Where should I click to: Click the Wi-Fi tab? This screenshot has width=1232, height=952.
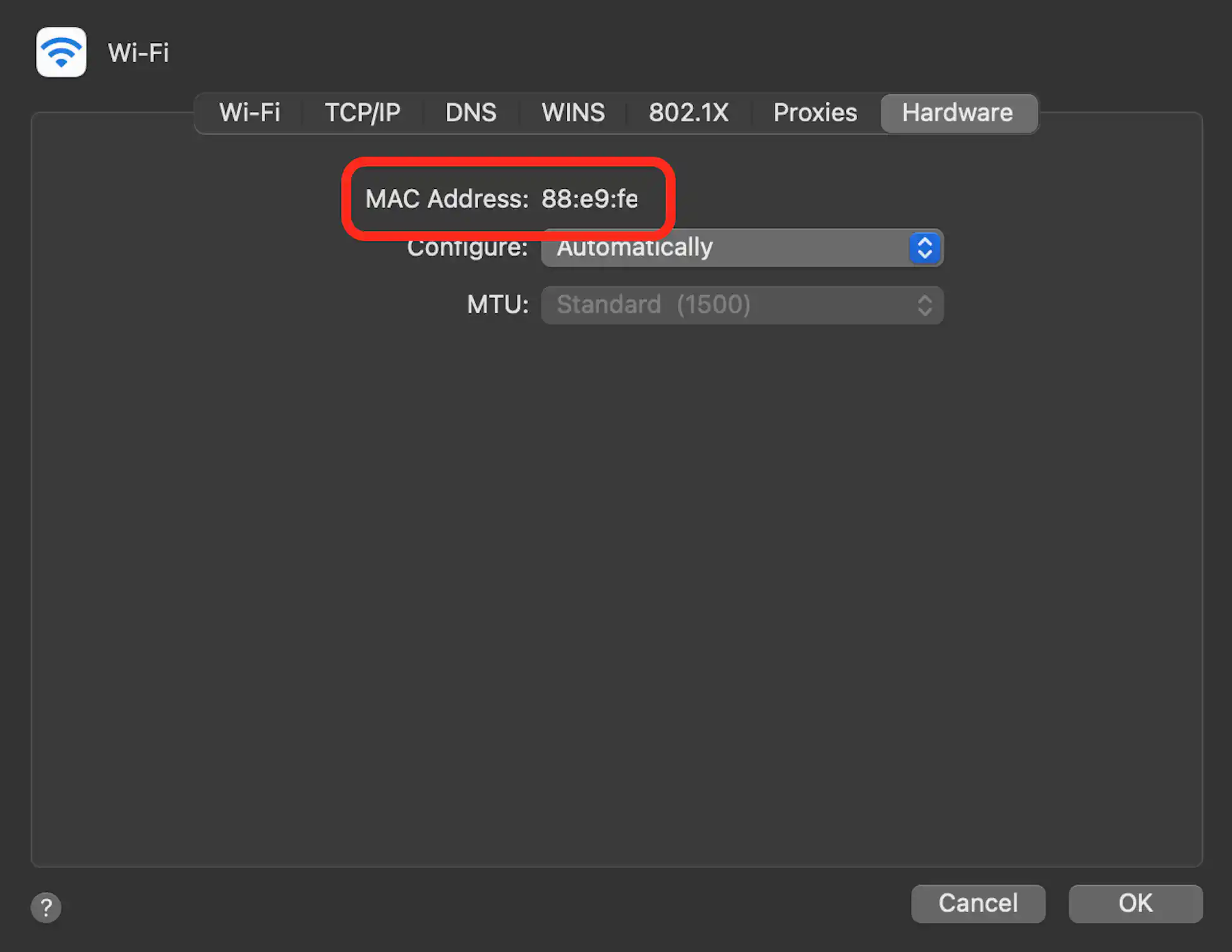(x=250, y=112)
